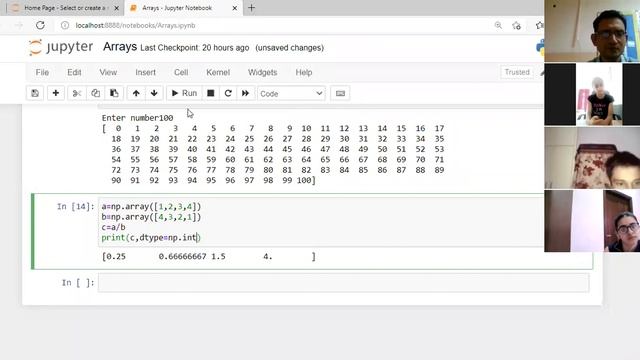
Task: Open the View menu
Action: 108,72
